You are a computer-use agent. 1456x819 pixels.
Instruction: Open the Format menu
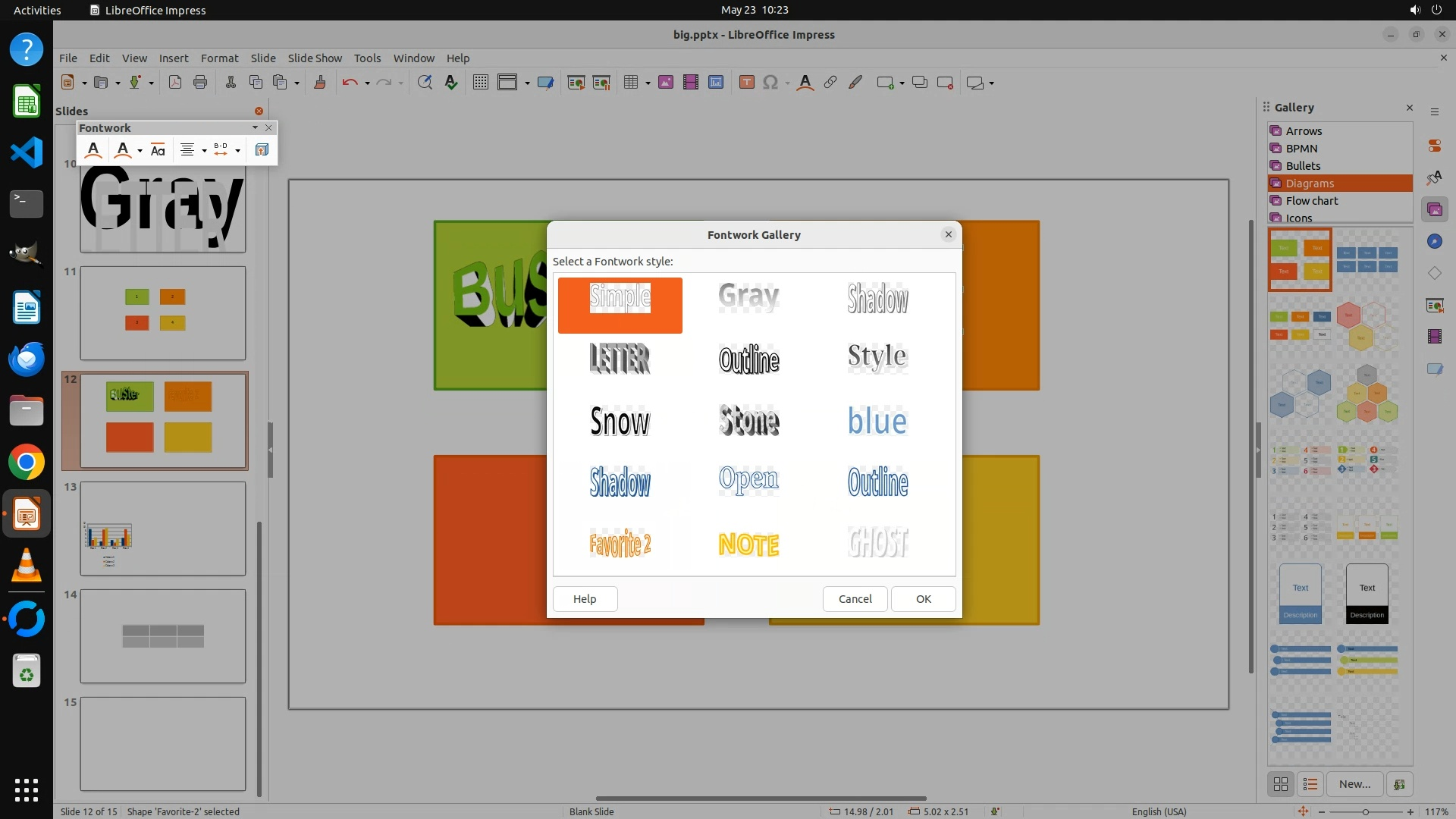pos(219,58)
